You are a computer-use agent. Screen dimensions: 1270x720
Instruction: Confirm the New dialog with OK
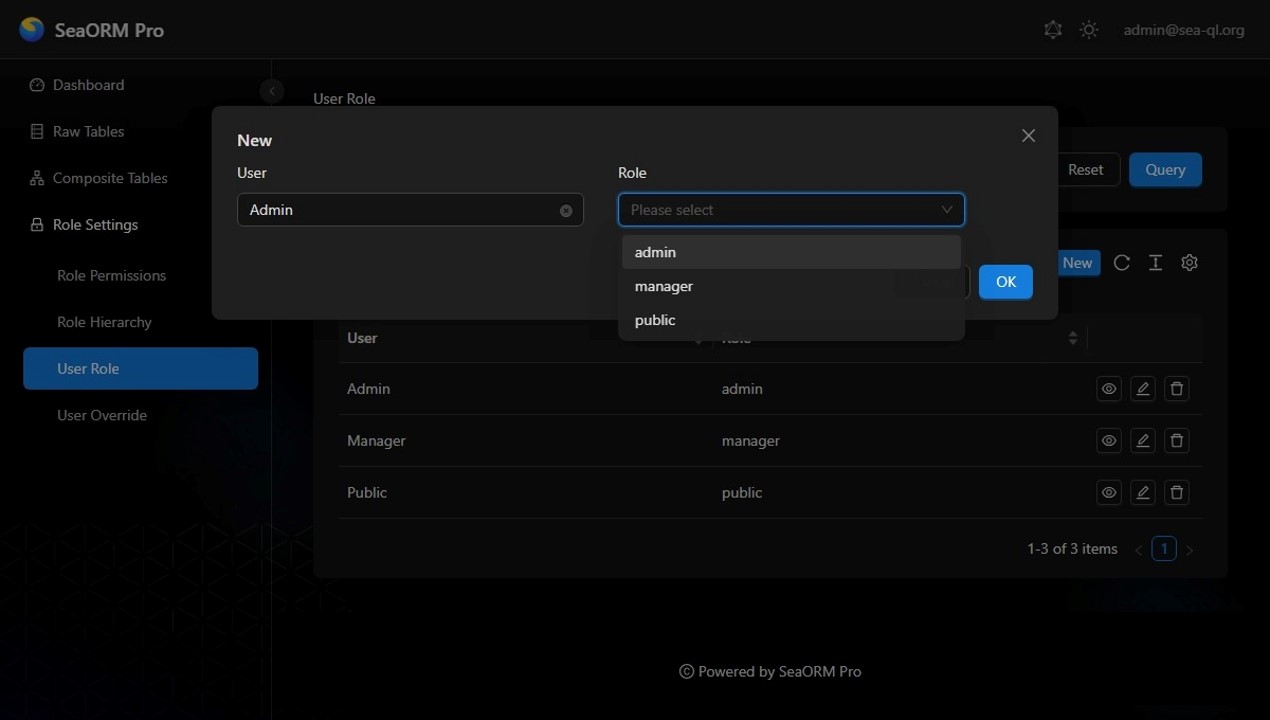[x=1005, y=282]
